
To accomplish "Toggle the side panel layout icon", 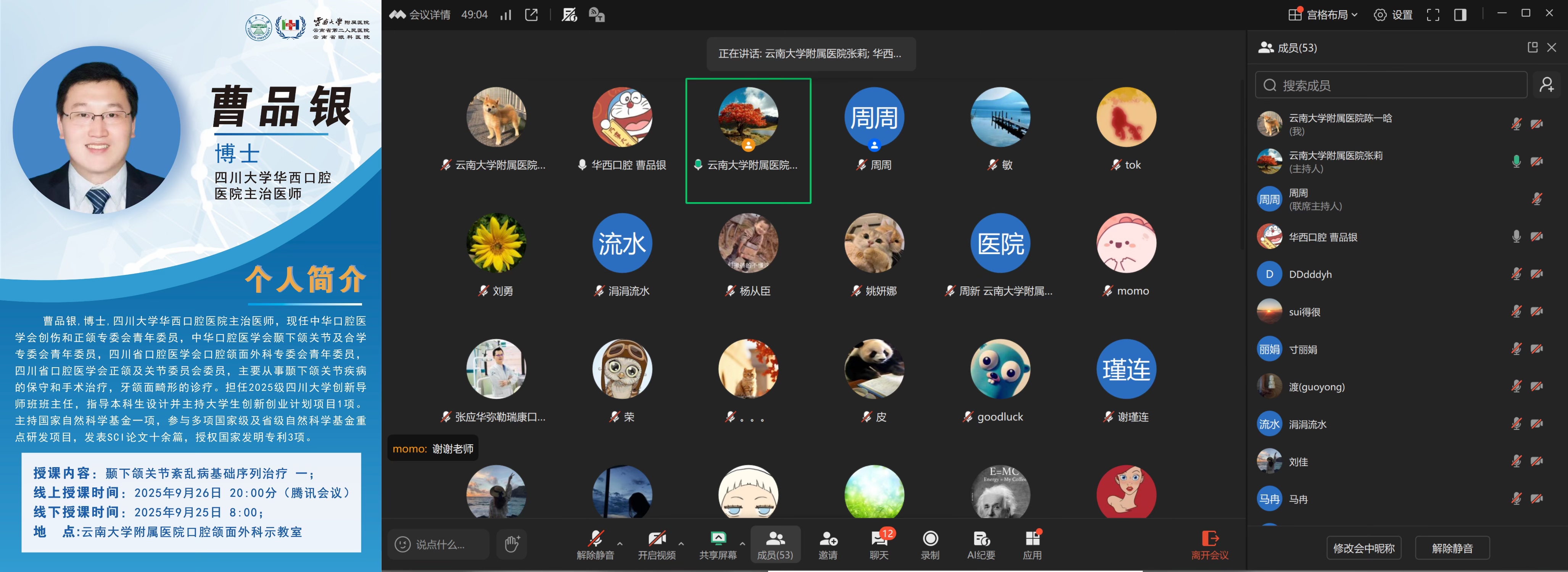I will point(1460,14).
